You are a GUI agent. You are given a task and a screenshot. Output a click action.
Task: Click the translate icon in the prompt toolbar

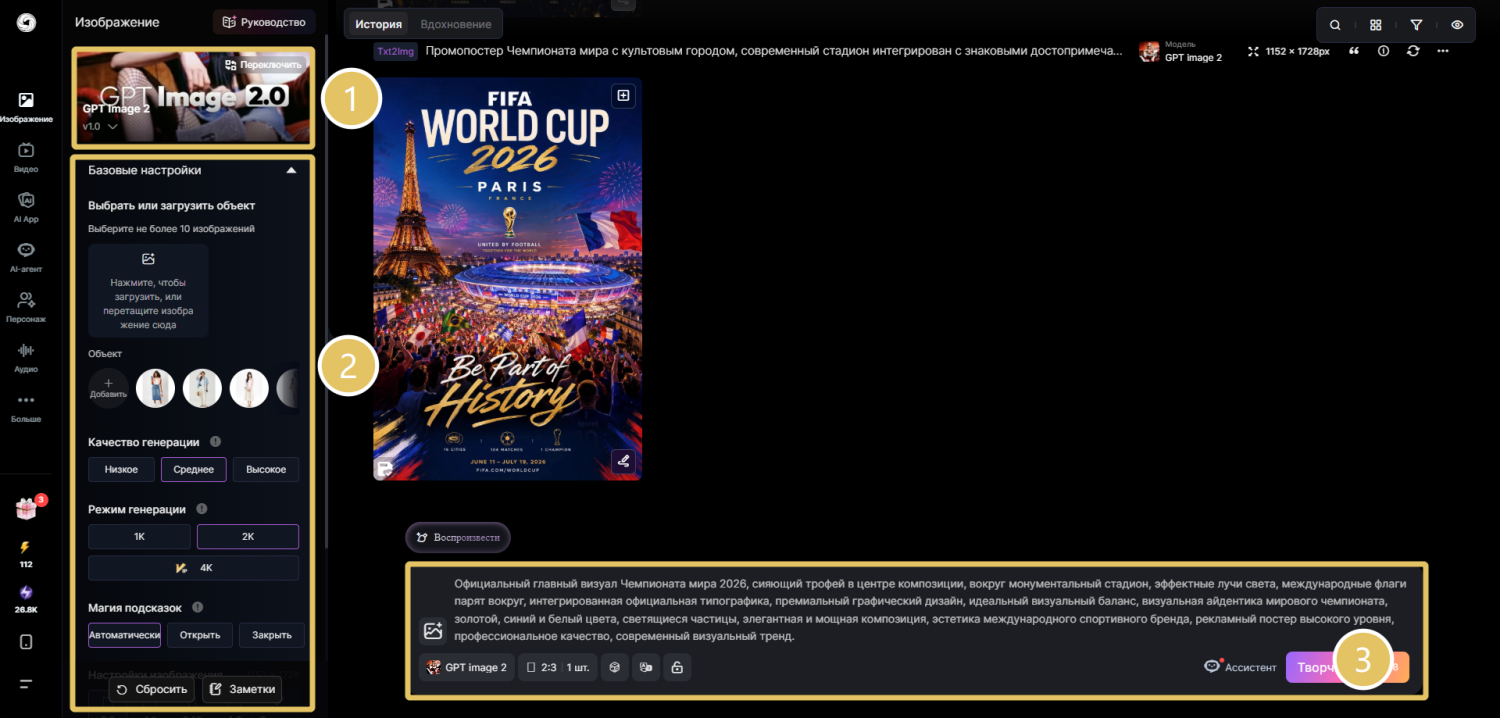coord(646,667)
